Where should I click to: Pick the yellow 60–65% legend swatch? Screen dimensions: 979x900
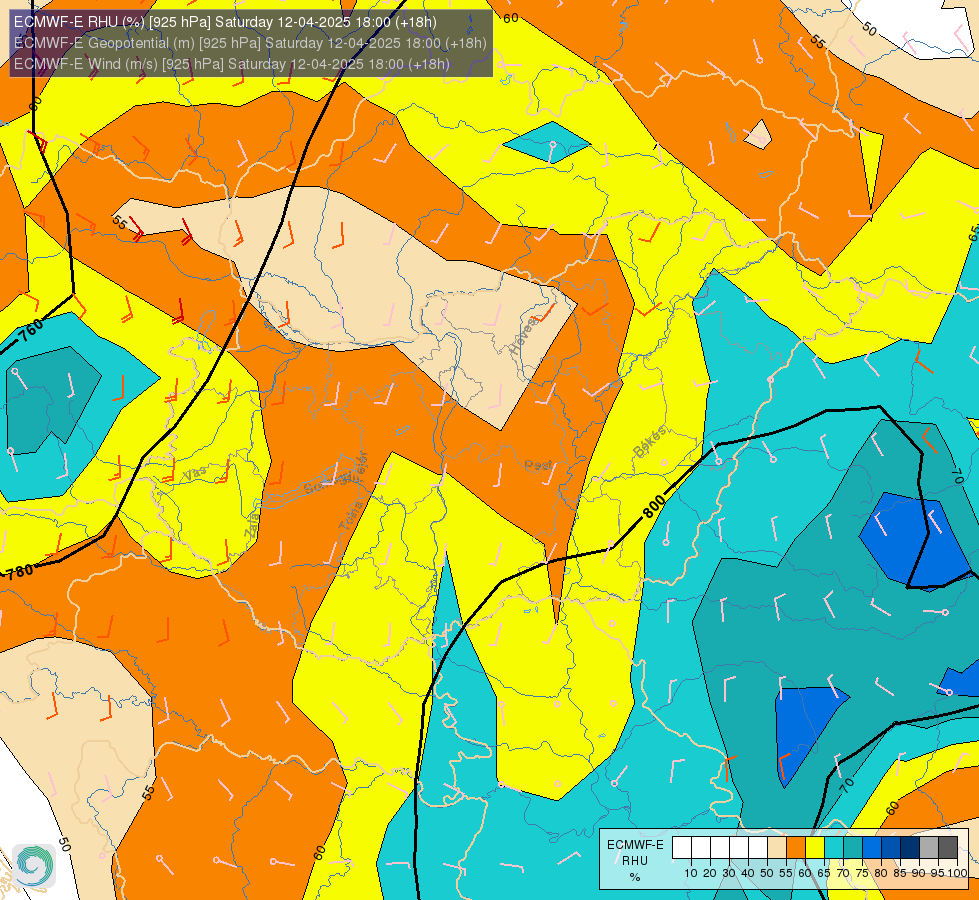tap(815, 847)
